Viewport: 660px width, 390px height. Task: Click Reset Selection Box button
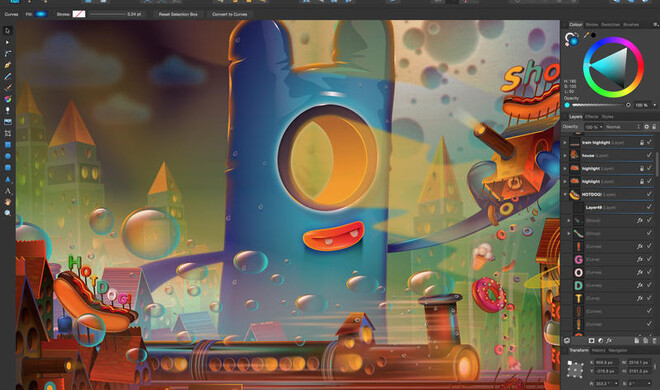178,14
